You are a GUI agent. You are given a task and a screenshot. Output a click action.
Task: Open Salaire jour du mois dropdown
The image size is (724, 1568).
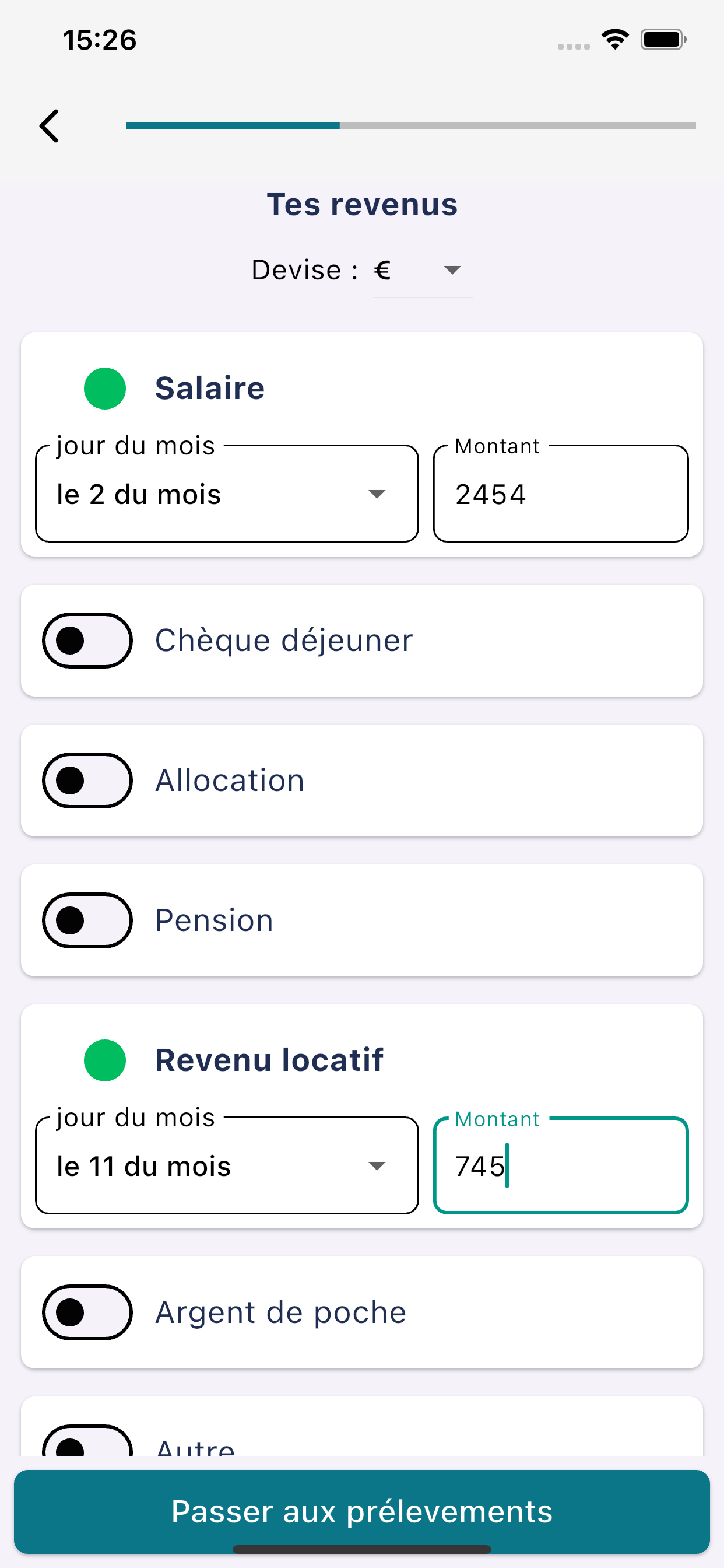pyautogui.click(x=226, y=494)
